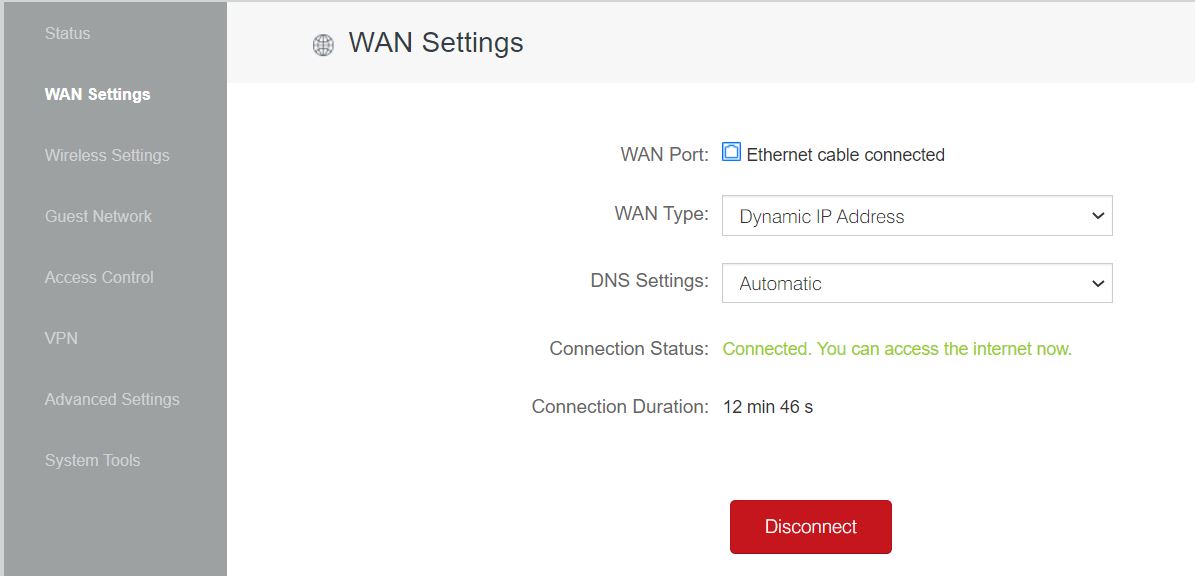Click the DNS Settings field label
Viewport: 1195px width, 576px height.
(649, 281)
